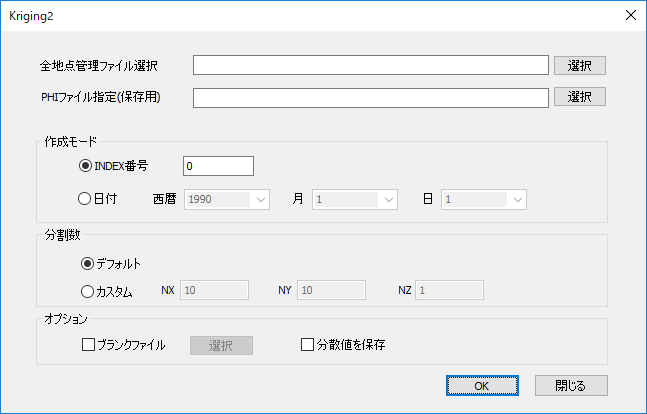Select the 日付 radio button
This screenshot has height=414, width=647.
pyautogui.click(x=86, y=199)
